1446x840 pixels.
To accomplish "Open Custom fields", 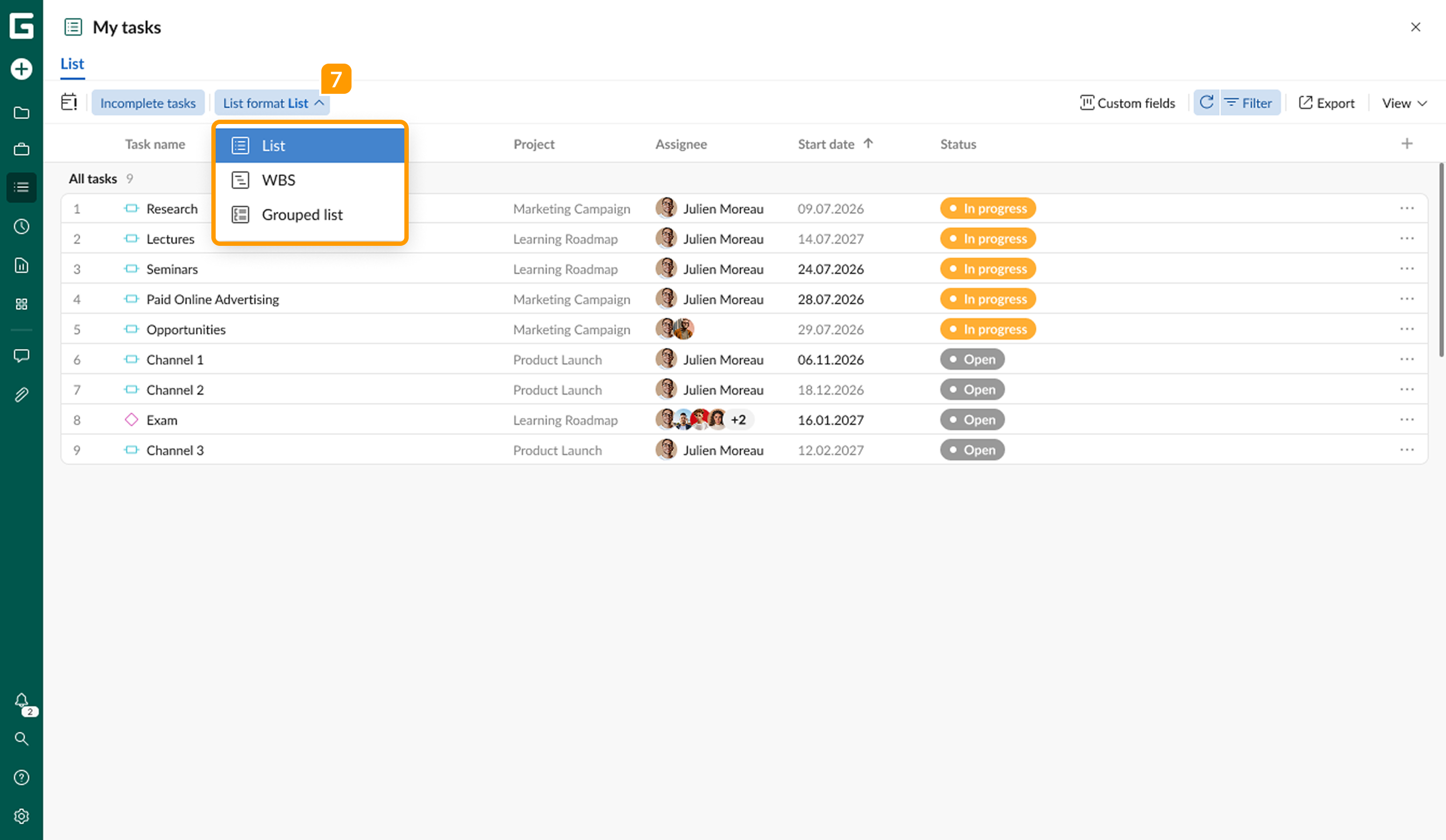I will 1127,104.
